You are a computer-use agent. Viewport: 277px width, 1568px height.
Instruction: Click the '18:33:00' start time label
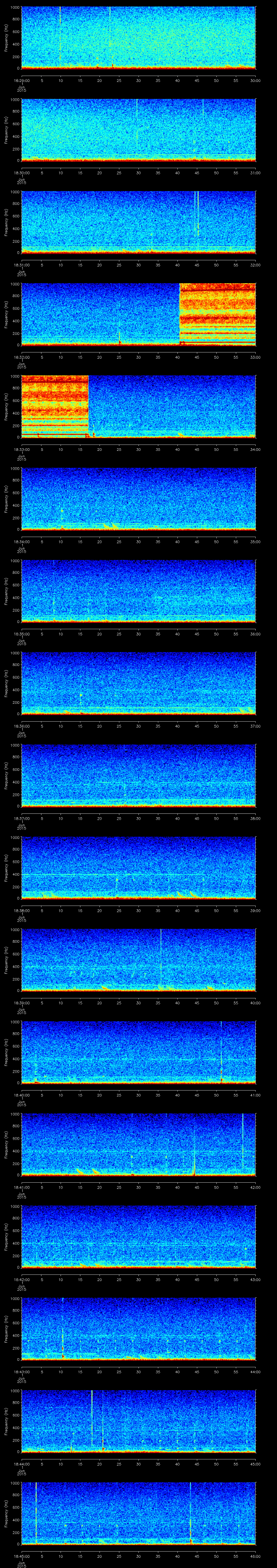coord(21,449)
